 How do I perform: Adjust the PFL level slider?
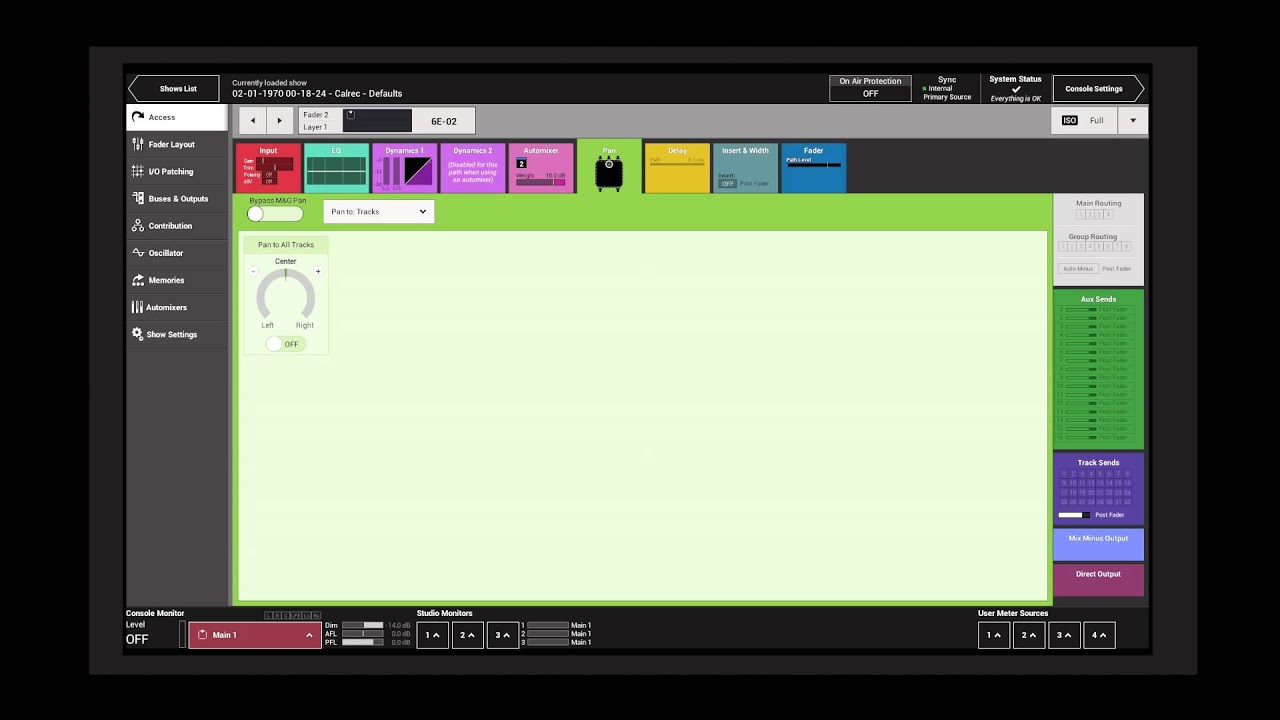362,643
